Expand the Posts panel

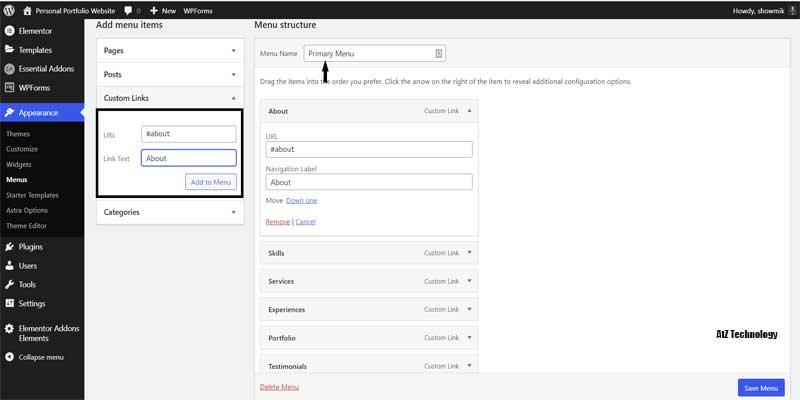[x=234, y=74]
